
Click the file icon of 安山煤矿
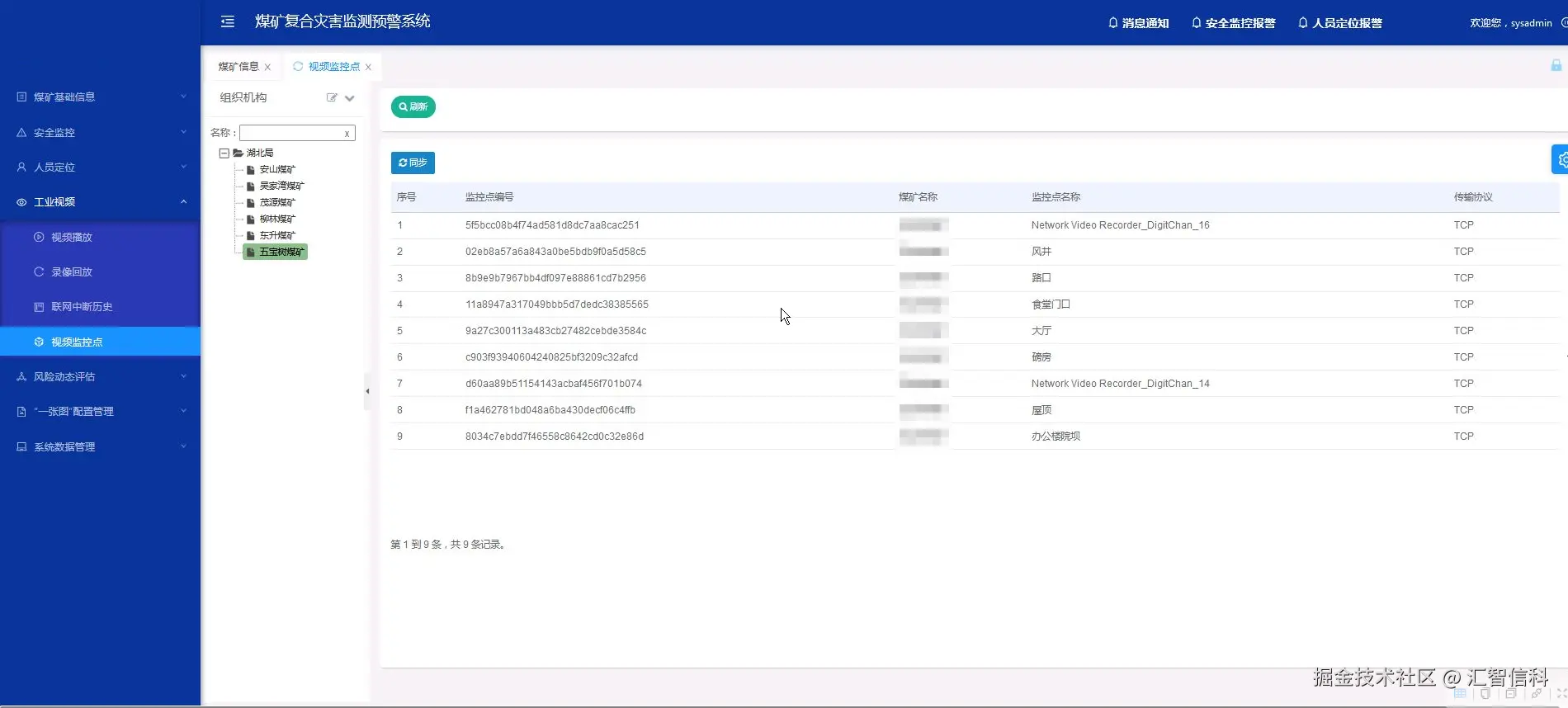coord(251,170)
